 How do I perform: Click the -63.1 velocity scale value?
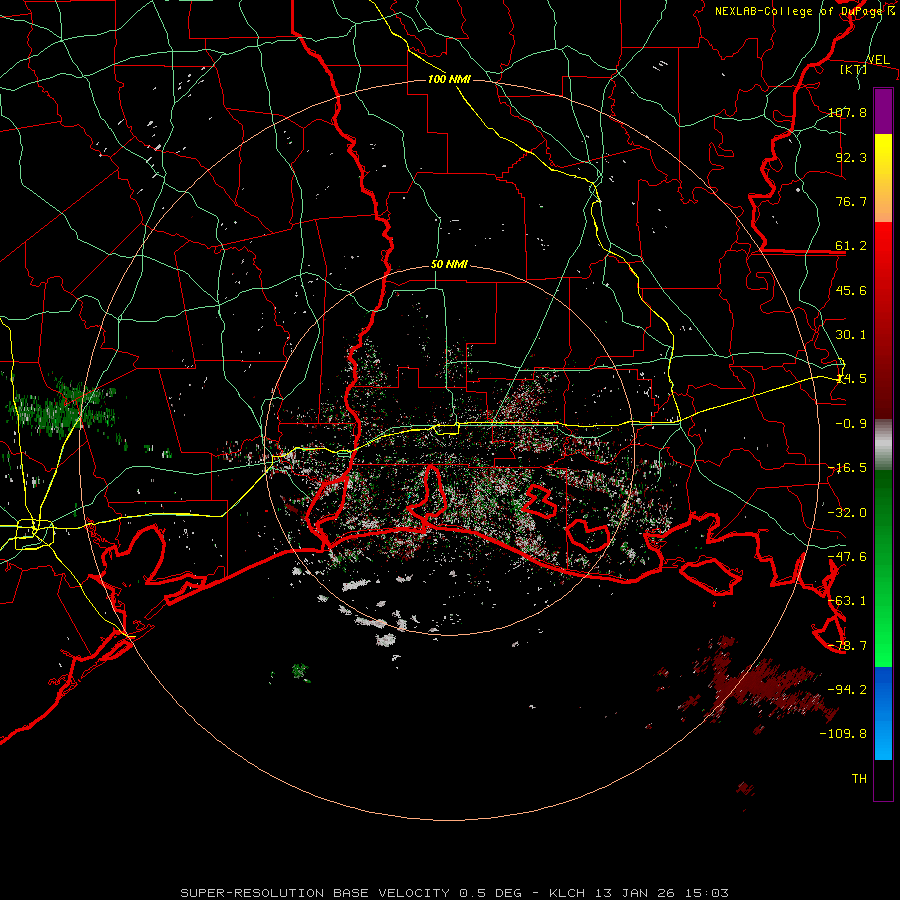847,601
